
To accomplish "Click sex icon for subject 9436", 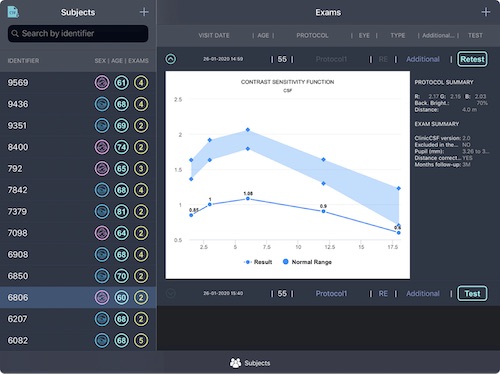I will coord(102,104).
